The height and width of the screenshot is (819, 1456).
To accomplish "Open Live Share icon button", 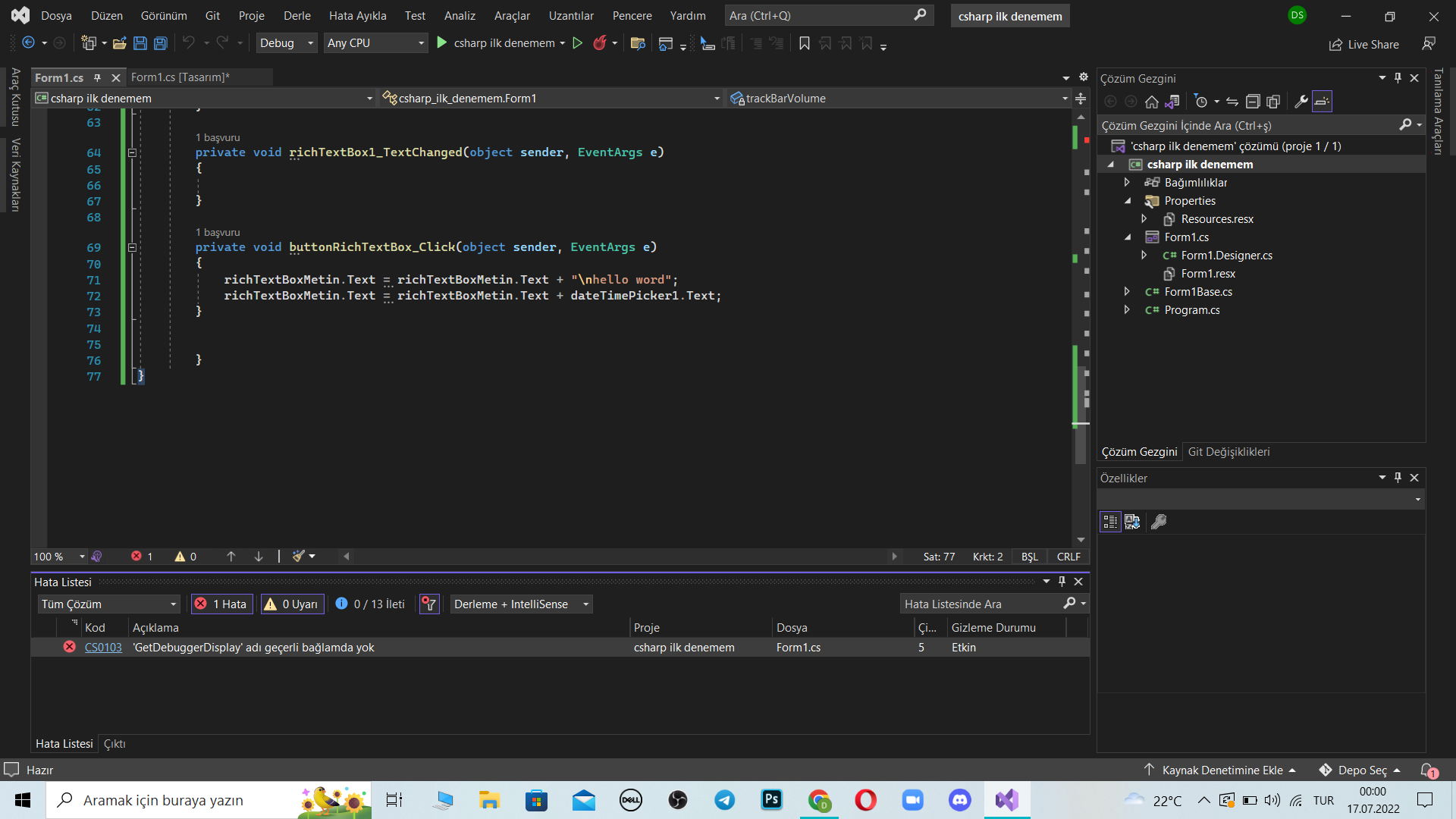I will [x=1335, y=45].
